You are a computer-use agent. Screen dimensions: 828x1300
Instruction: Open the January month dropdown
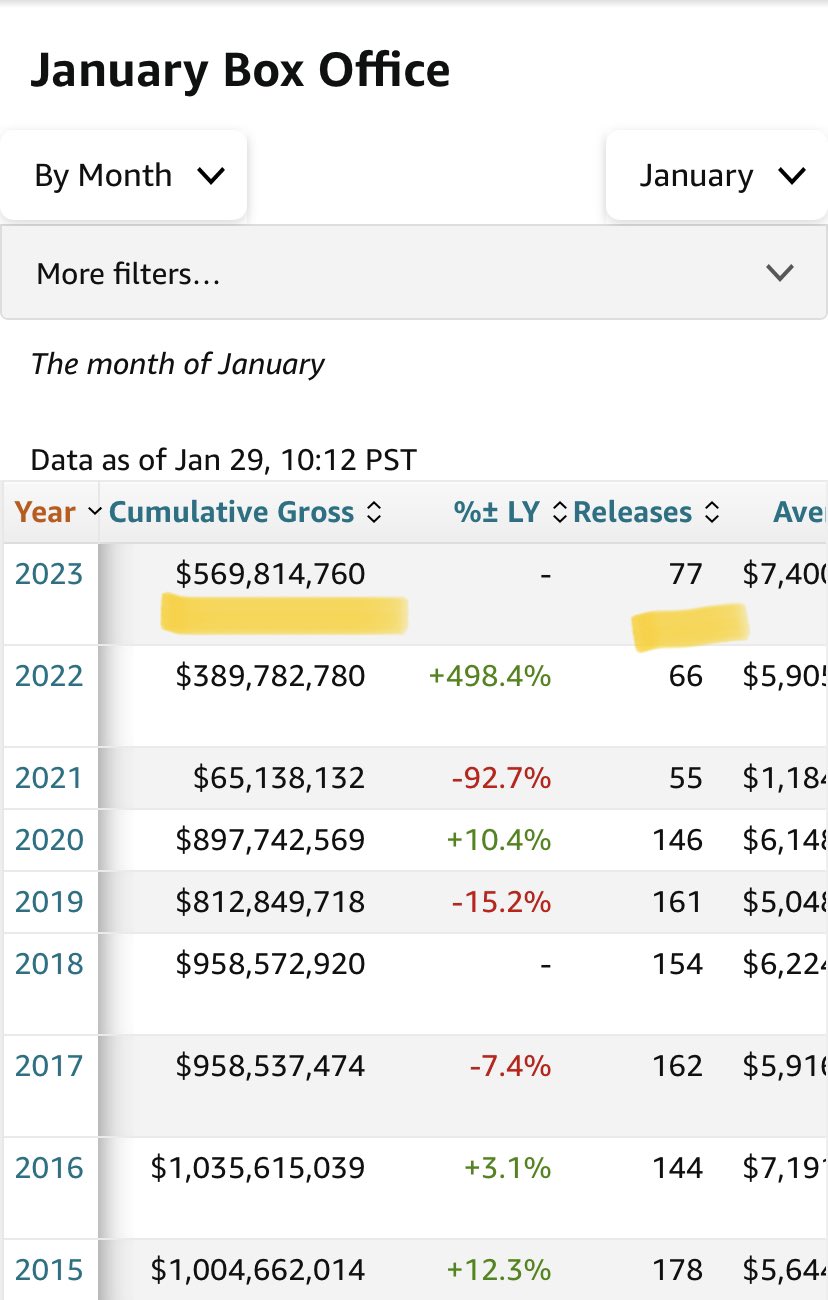[716, 176]
